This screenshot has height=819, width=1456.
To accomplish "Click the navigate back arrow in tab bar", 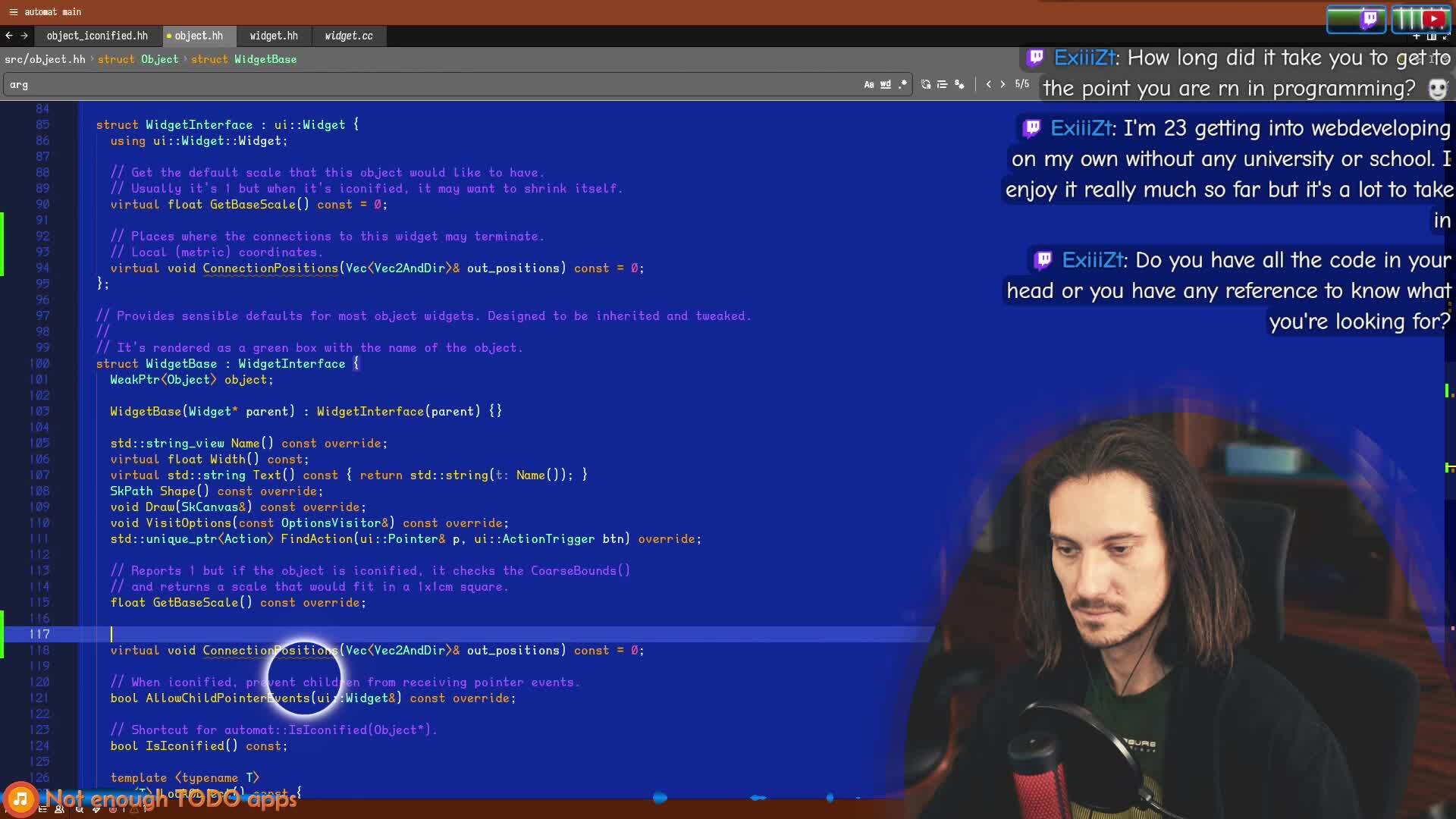I will tap(9, 36).
